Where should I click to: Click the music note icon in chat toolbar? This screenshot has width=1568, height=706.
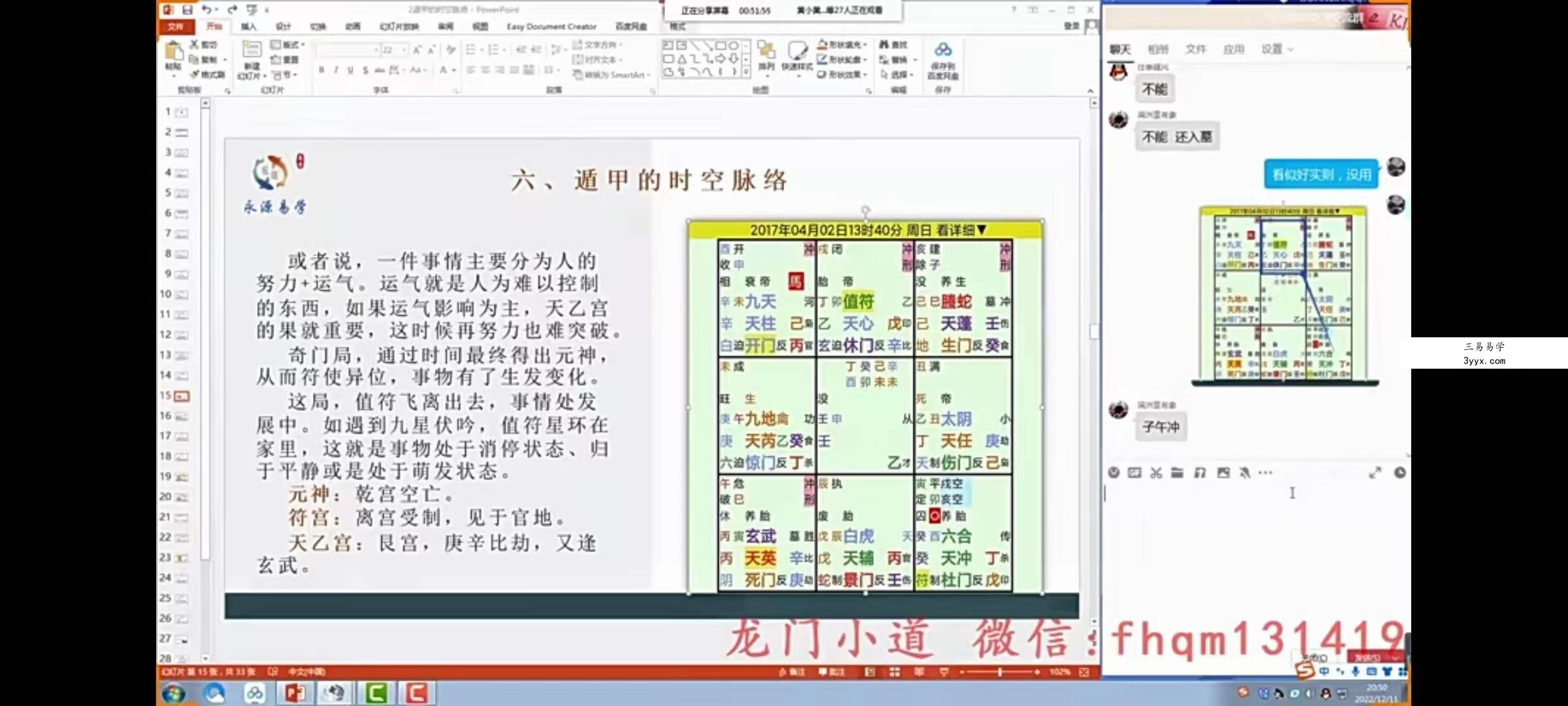[x=1200, y=473]
